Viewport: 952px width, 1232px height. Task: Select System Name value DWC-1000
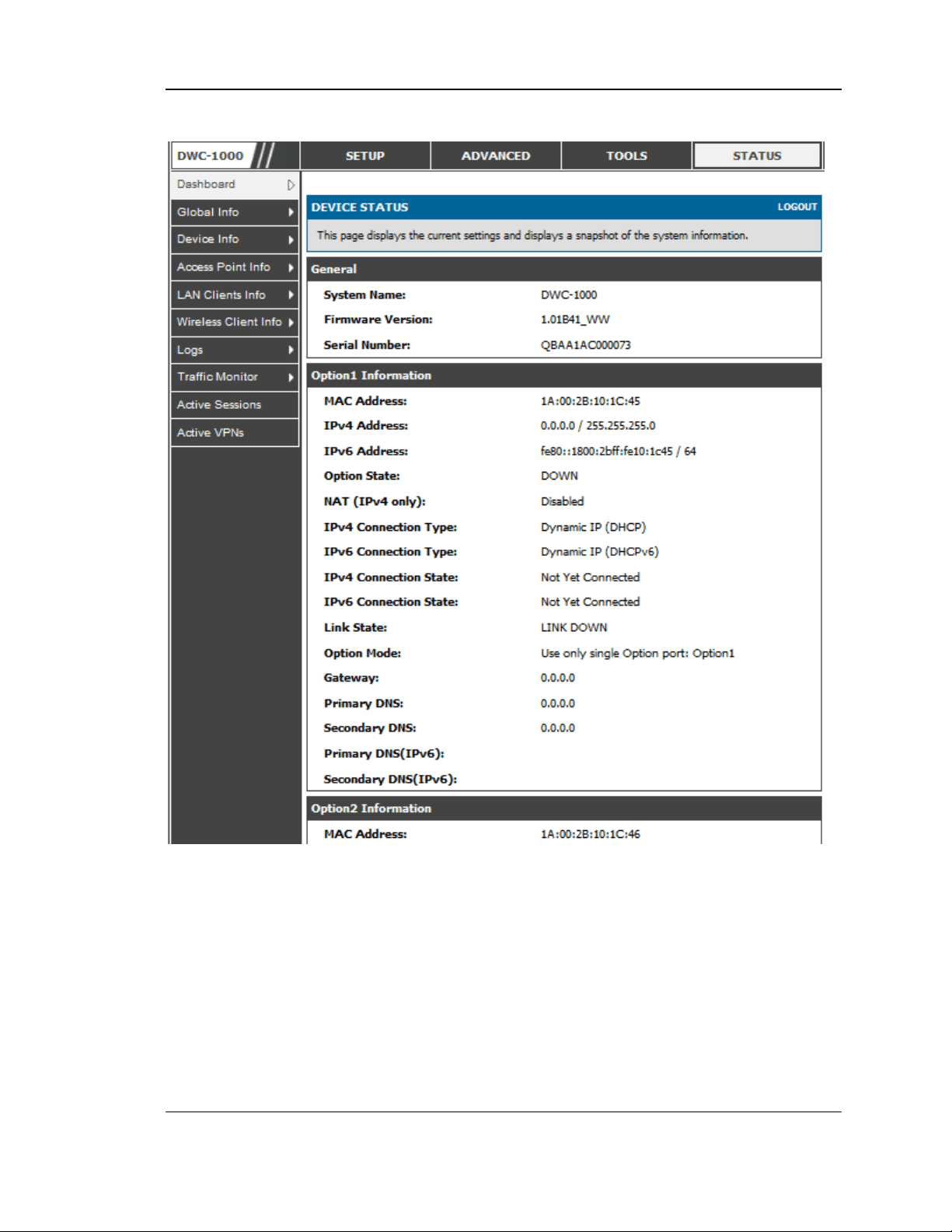(569, 295)
